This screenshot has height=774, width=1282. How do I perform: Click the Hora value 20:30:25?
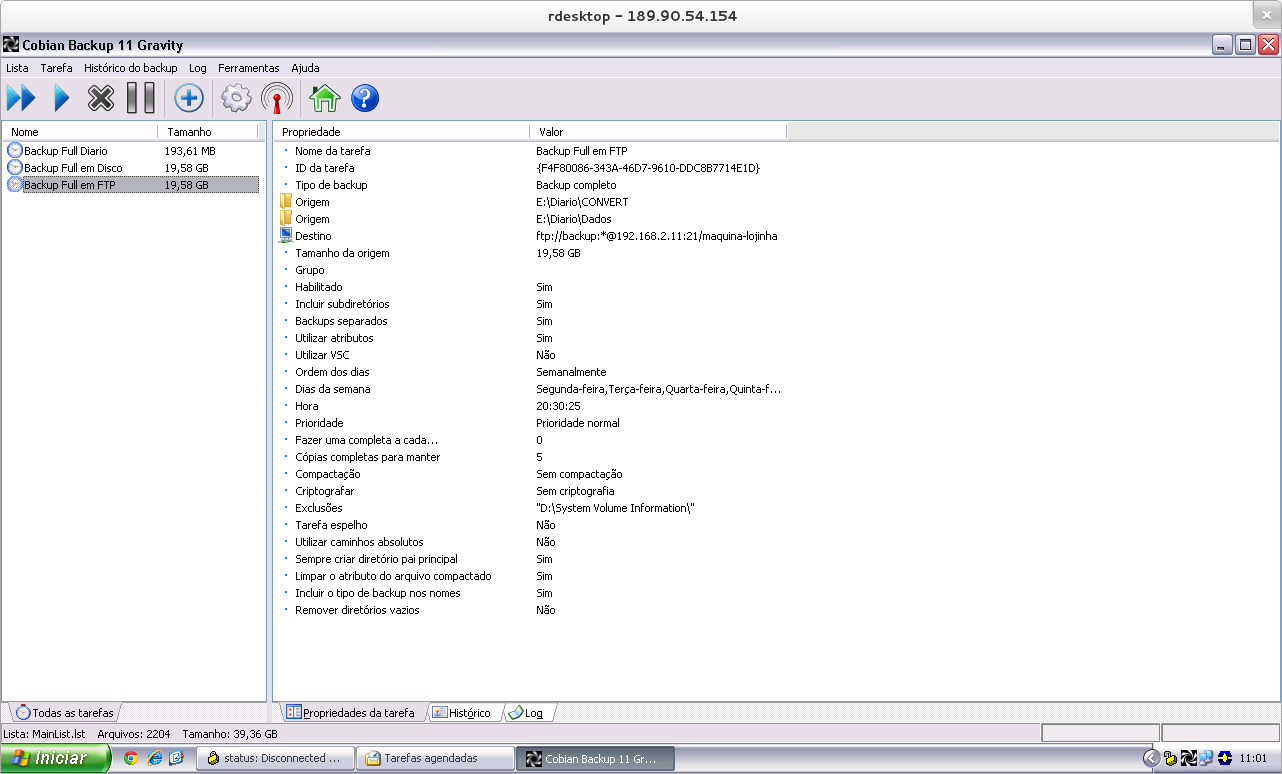click(558, 406)
